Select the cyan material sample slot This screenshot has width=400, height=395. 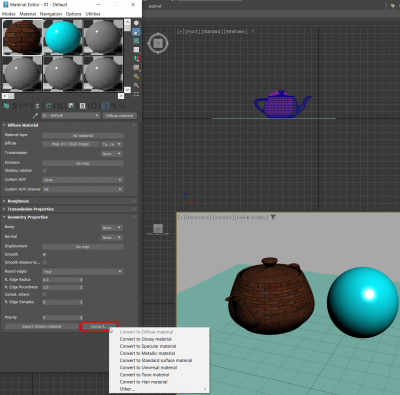click(x=63, y=37)
